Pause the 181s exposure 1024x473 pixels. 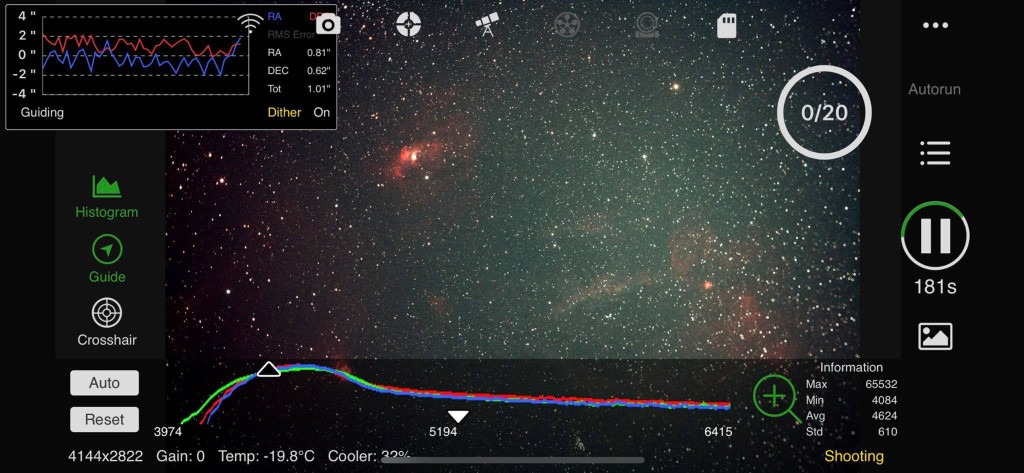(x=935, y=236)
